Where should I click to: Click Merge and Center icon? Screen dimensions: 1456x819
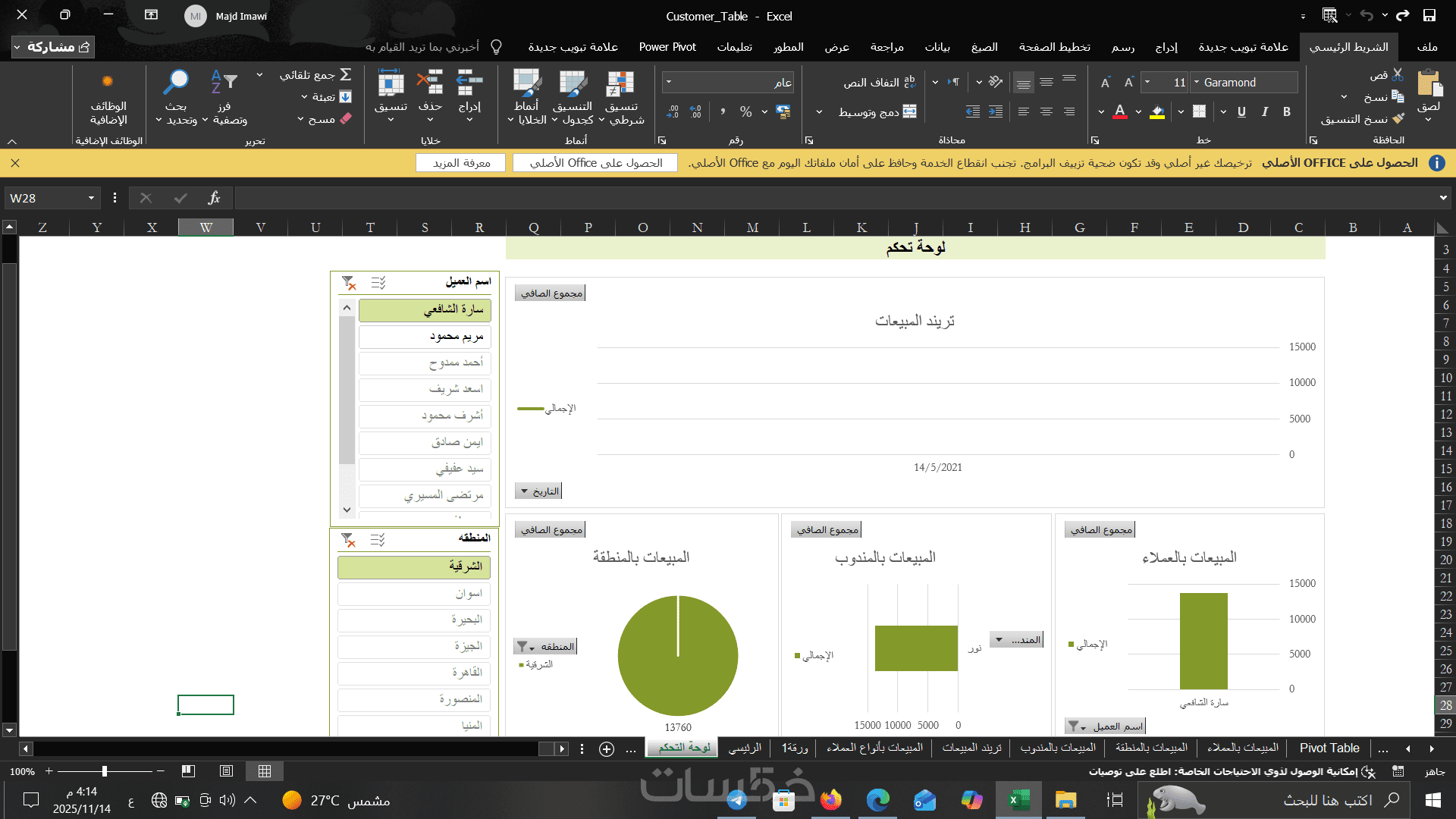[910, 111]
